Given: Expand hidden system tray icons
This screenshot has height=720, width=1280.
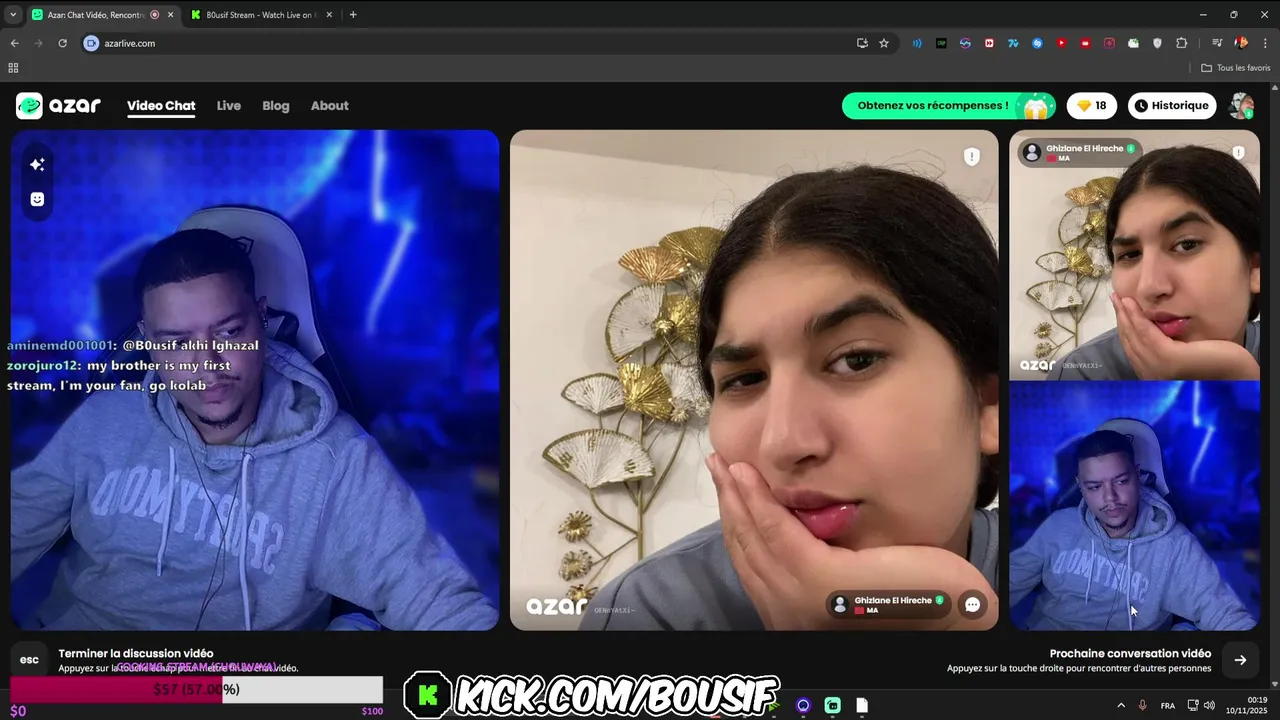Looking at the screenshot, I should coord(1120,705).
